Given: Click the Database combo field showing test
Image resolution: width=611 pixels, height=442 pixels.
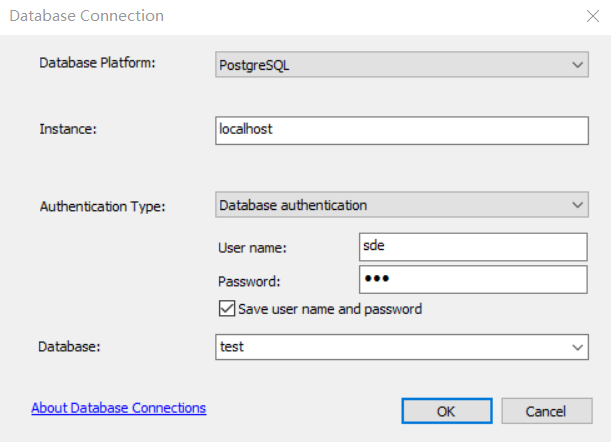Looking at the screenshot, I should click(402, 347).
